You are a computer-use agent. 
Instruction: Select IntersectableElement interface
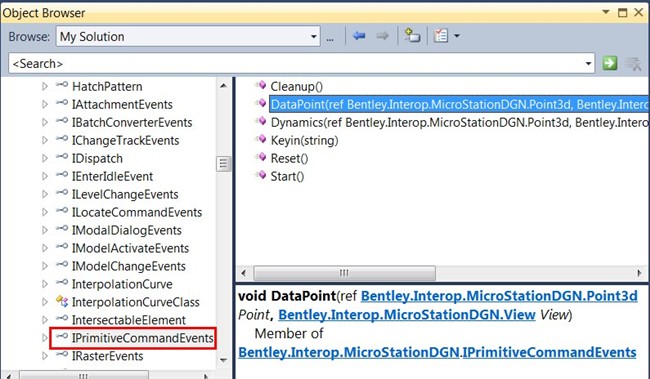(129, 320)
